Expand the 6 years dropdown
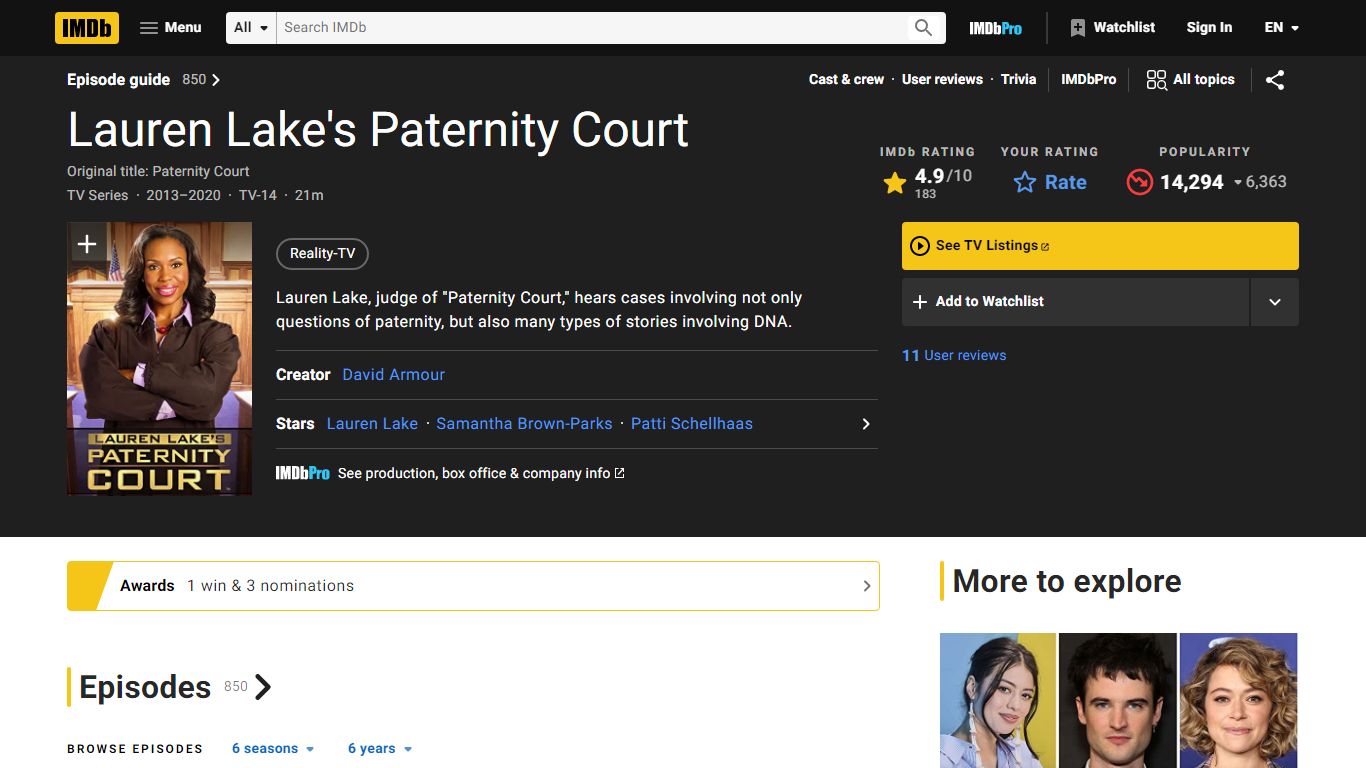Image resolution: width=1366 pixels, height=768 pixels. tap(380, 749)
